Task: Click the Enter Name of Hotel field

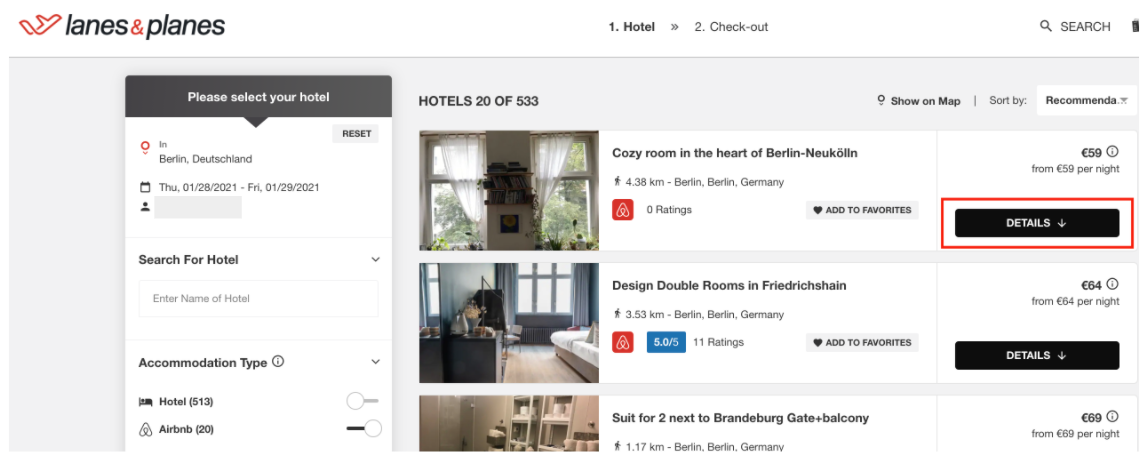Action: tap(258, 298)
